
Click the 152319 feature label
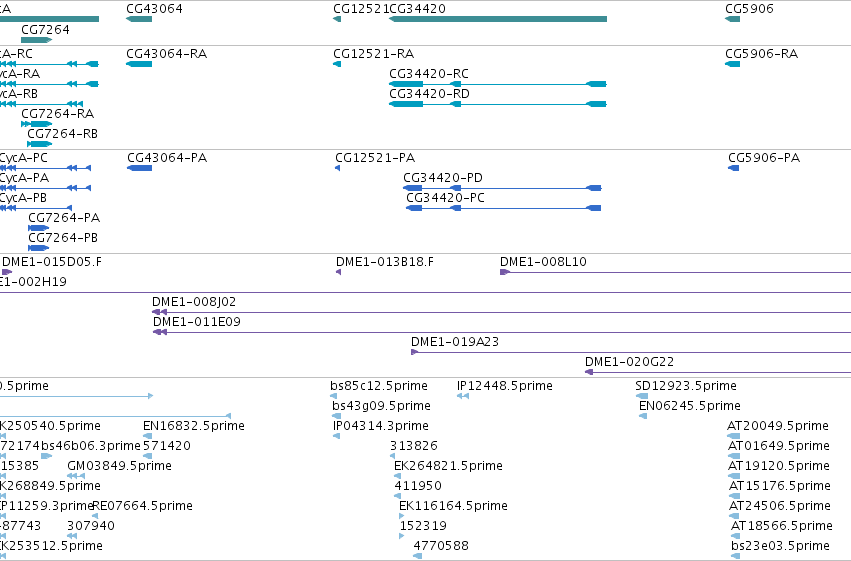423,527
